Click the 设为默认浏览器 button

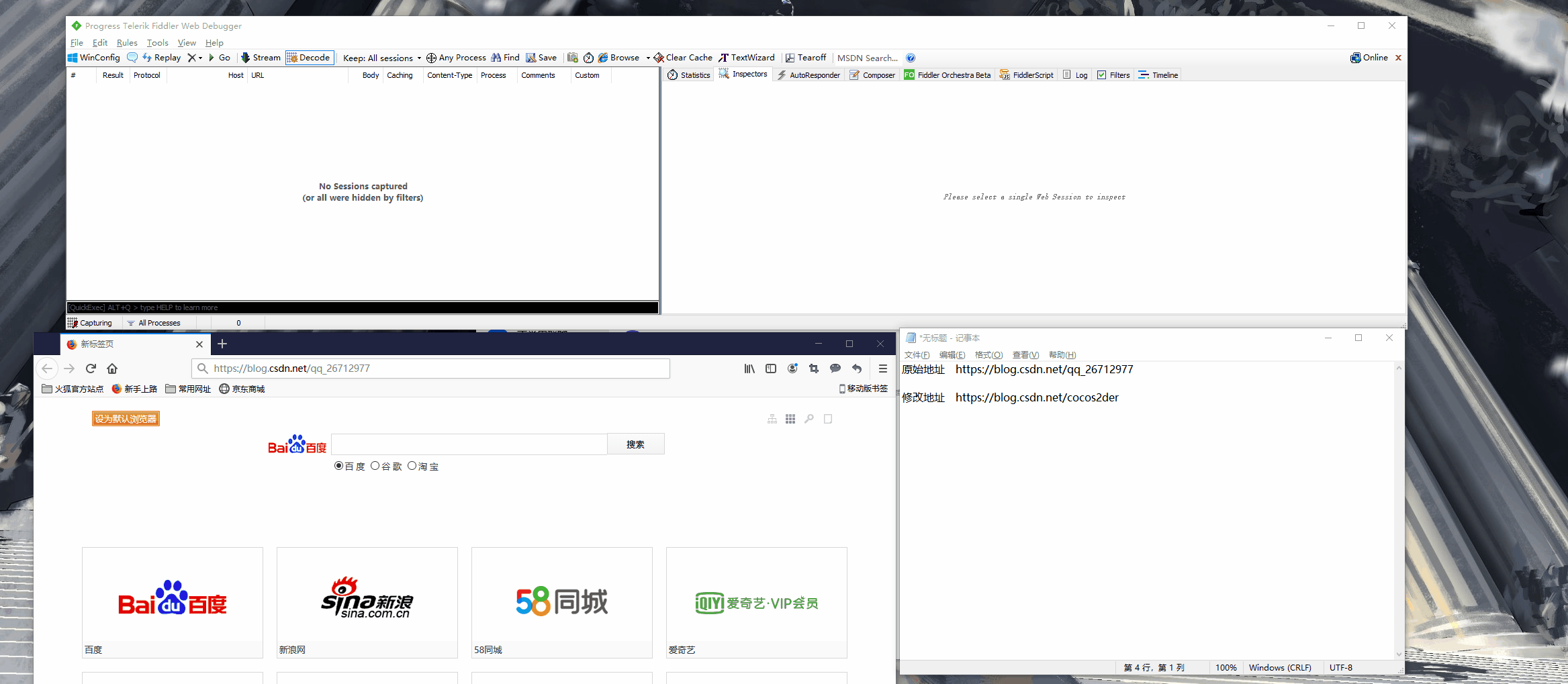(x=126, y=418)
